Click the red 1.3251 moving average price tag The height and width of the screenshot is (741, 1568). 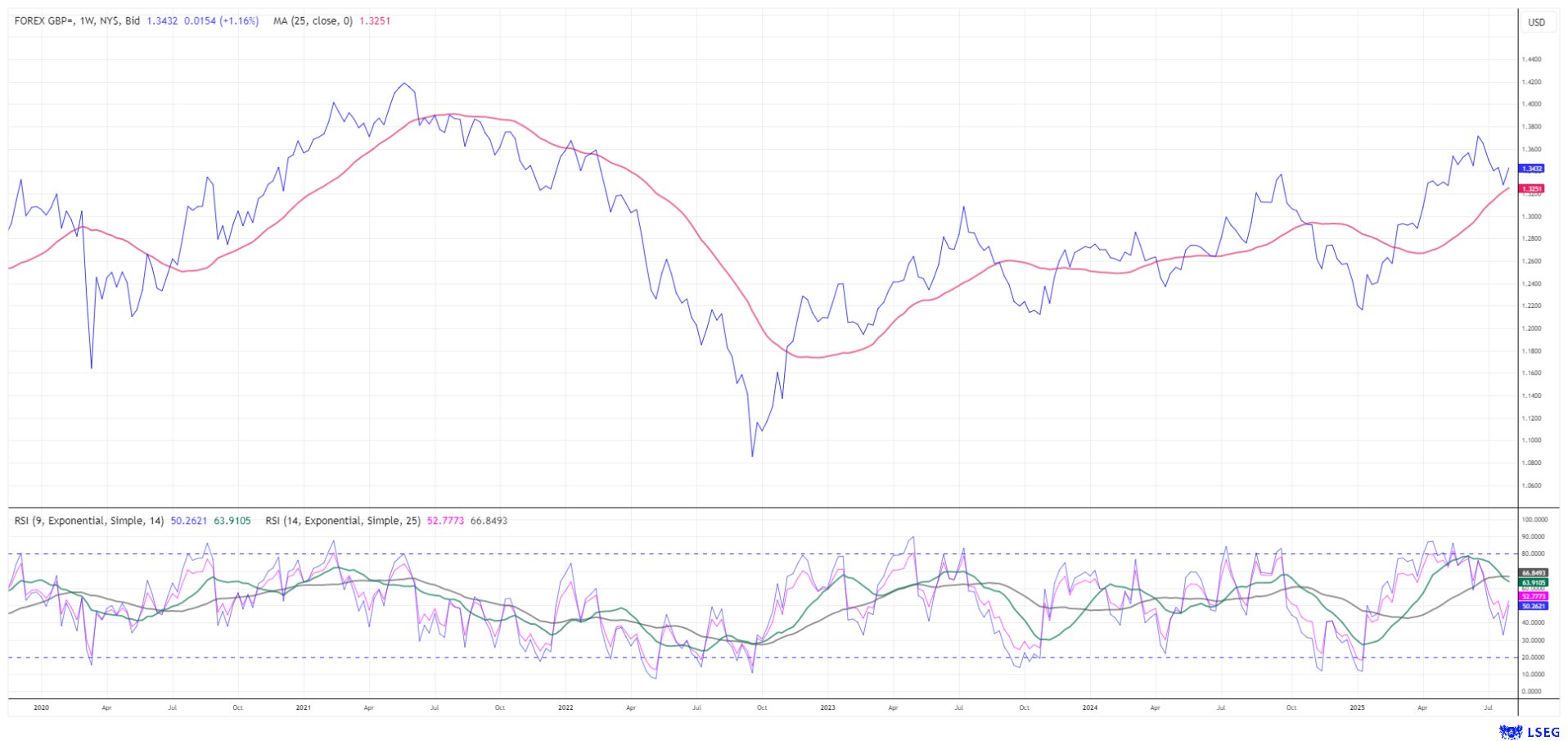click(1532, 188)
